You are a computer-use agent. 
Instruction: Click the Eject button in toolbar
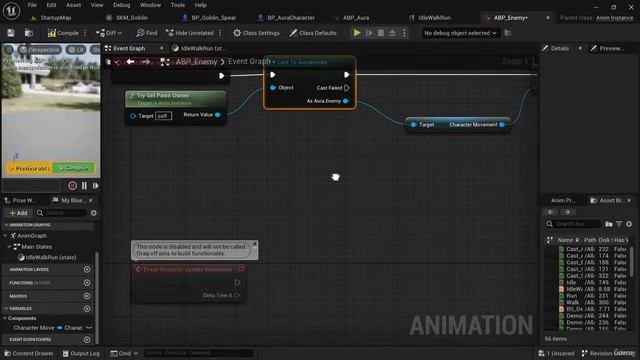[392, 33]
